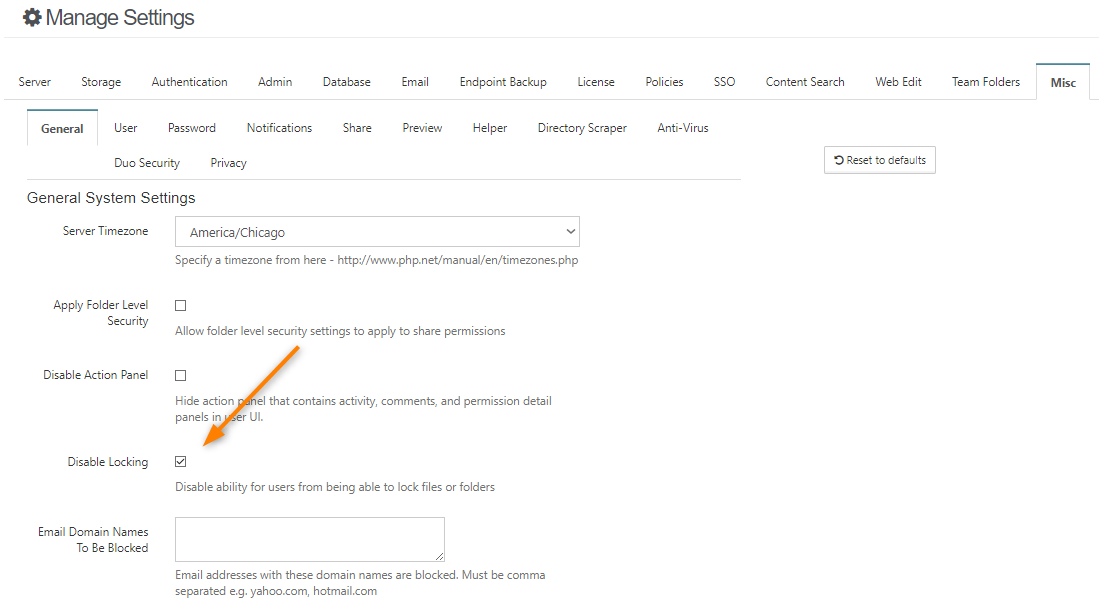Viewport: 1099px width, 610px height.
Task: Switch to the License tab
Action: pyautogui.click(x=596, y=82)
